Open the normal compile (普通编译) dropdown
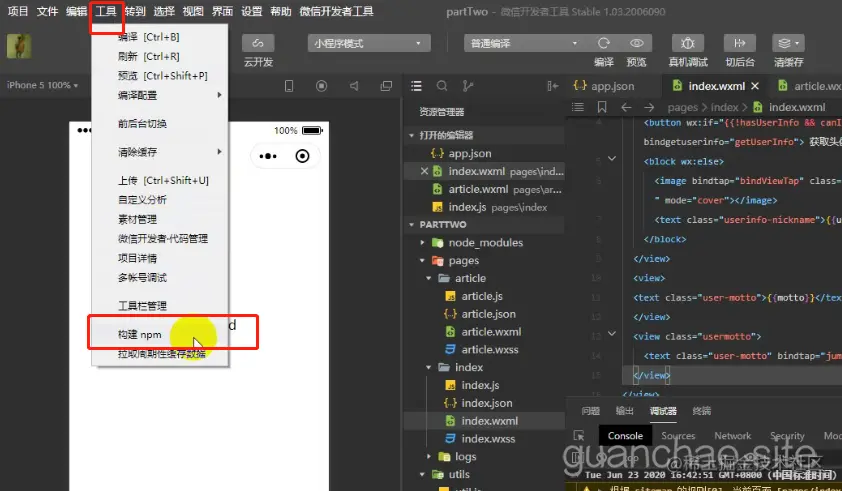This screenshot has height=491, width=842. click(x=523, y=43)
